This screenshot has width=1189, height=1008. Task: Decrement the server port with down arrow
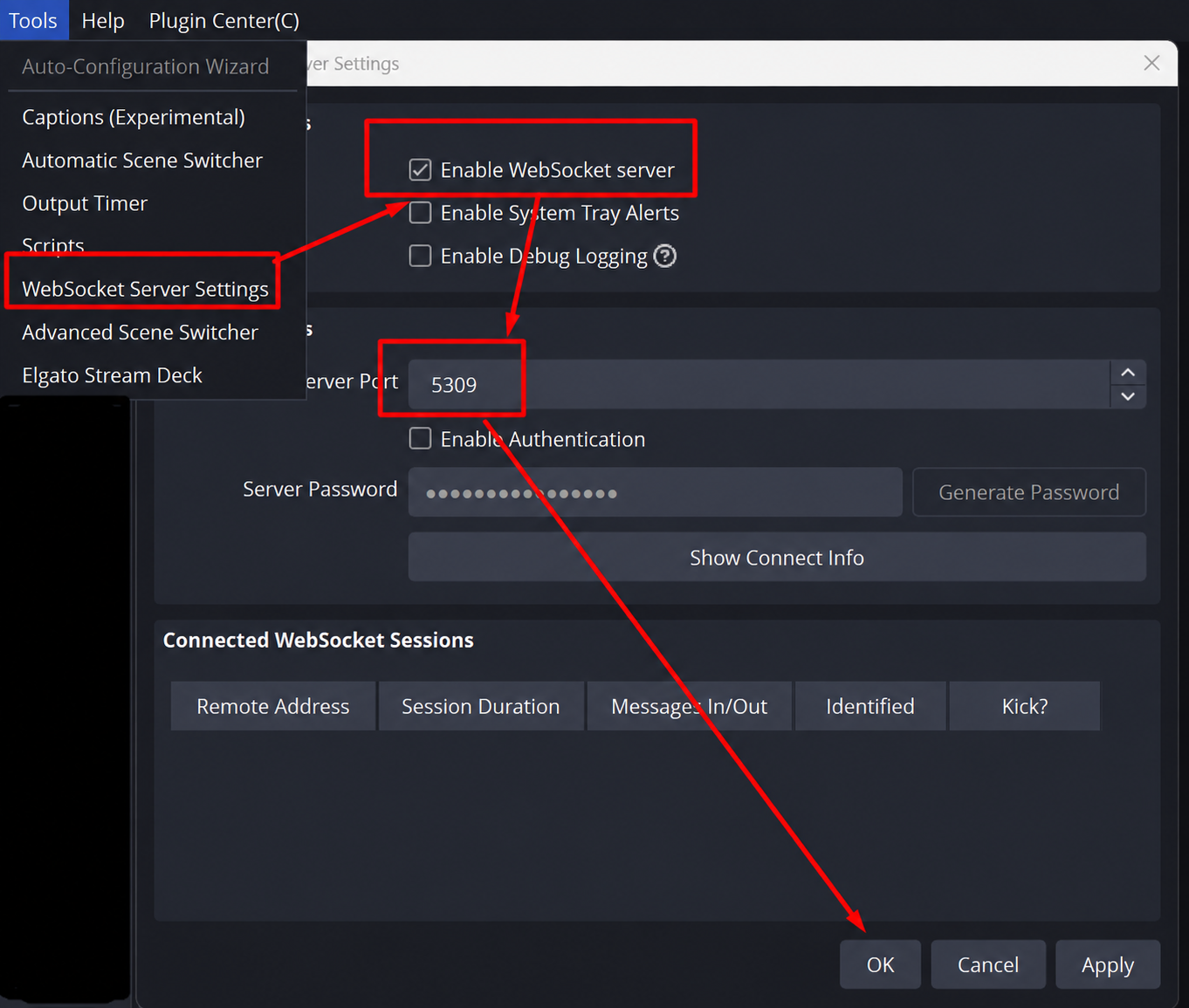[x=1128, y=396]
